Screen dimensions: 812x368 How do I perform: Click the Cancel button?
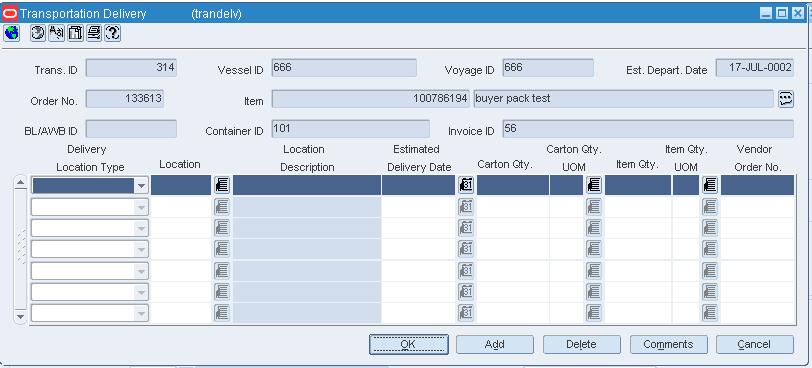[x=755, y=344]
